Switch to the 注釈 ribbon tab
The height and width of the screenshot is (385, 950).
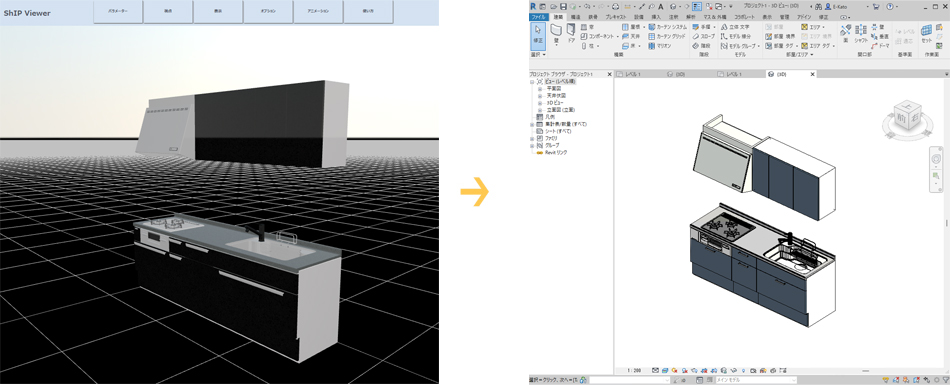pos(673,17)
